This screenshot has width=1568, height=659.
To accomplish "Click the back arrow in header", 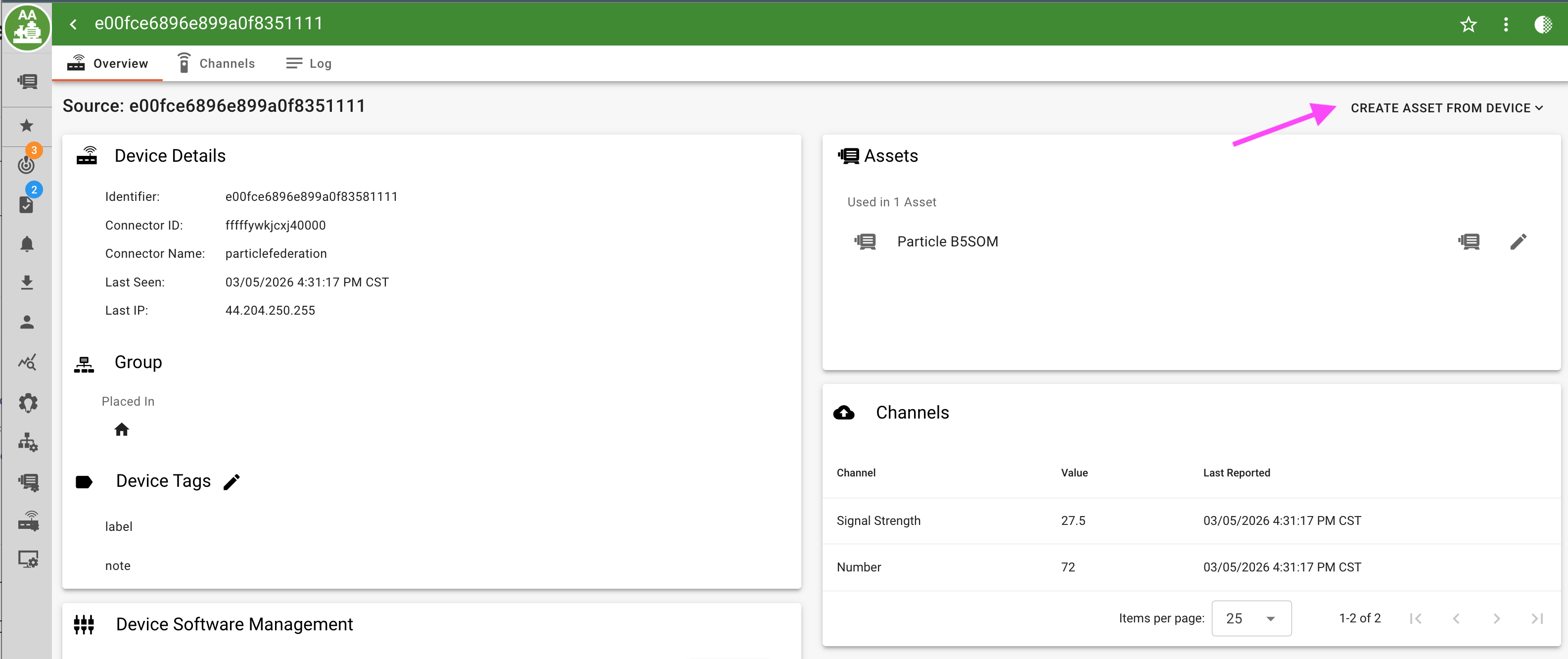I will pos(74,24).
